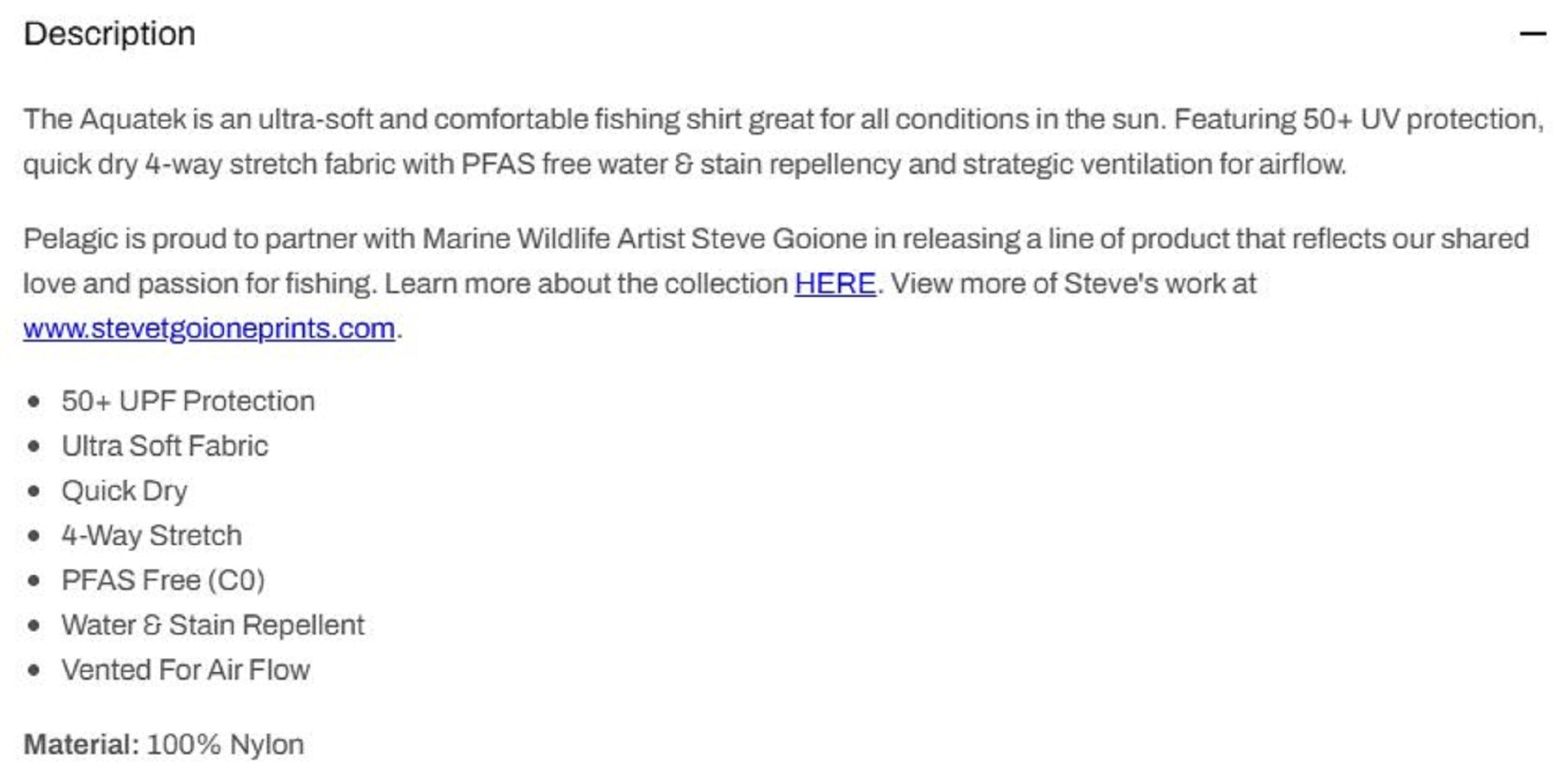Click the phrase 50+ UV protection
The image size is (1567, 784).
[1422, 120]
